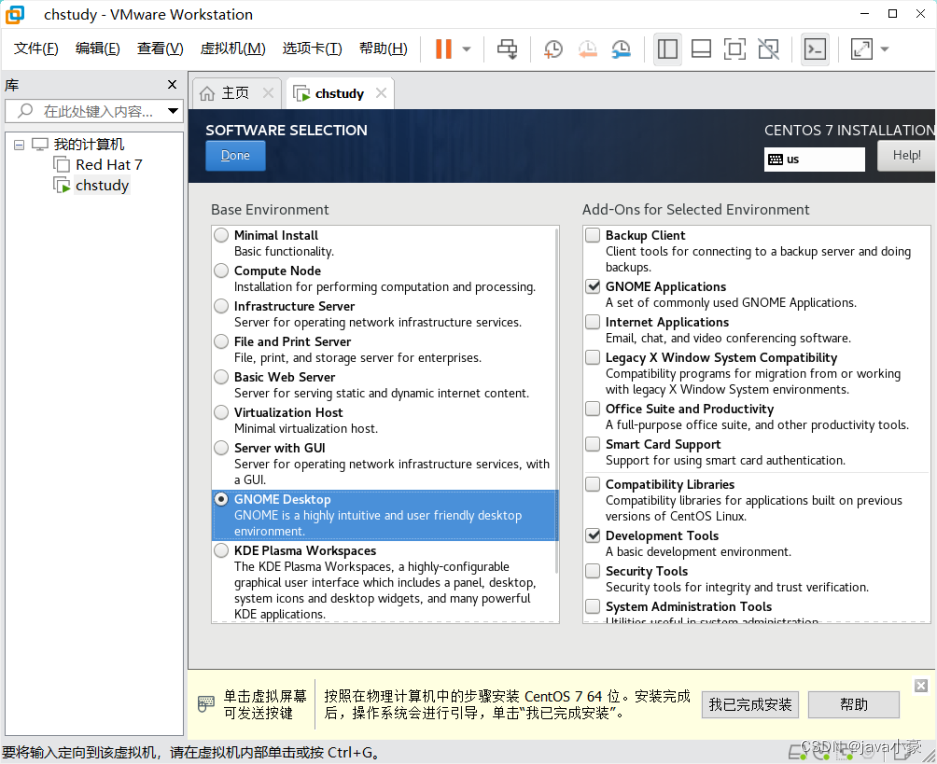Select Basic Web Server radio button

[221, 377]
